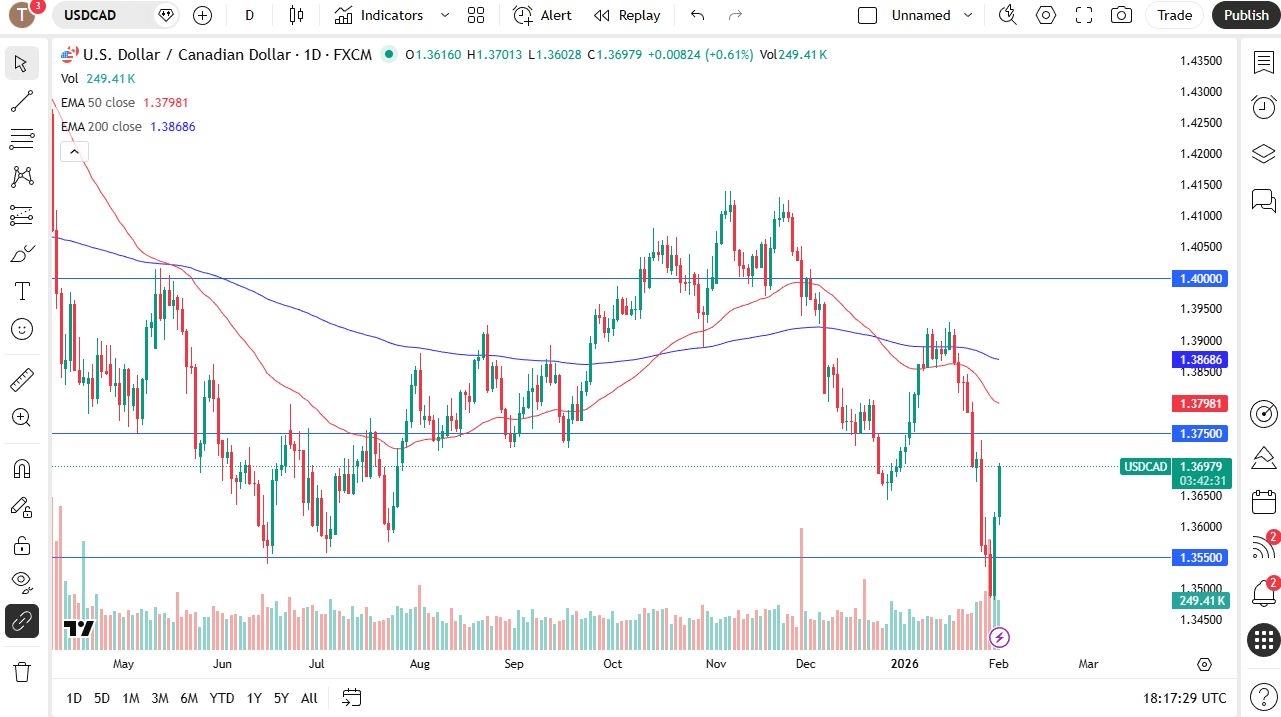Create an alert with the Alert button
This screenshot has width=1281, height=717.
click(x=543, y=15)
